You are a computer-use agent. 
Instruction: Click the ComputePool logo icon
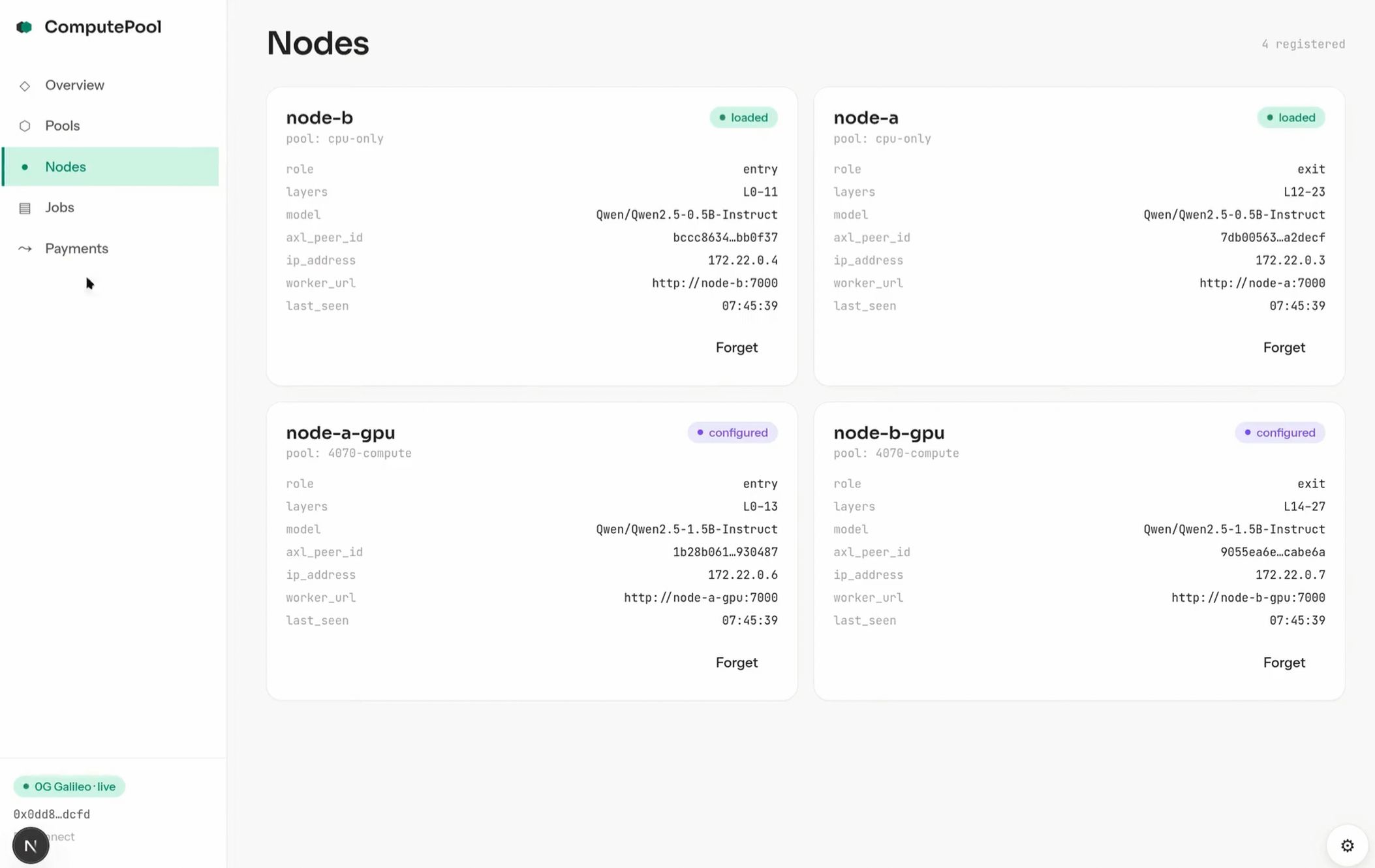coord(24,27)
